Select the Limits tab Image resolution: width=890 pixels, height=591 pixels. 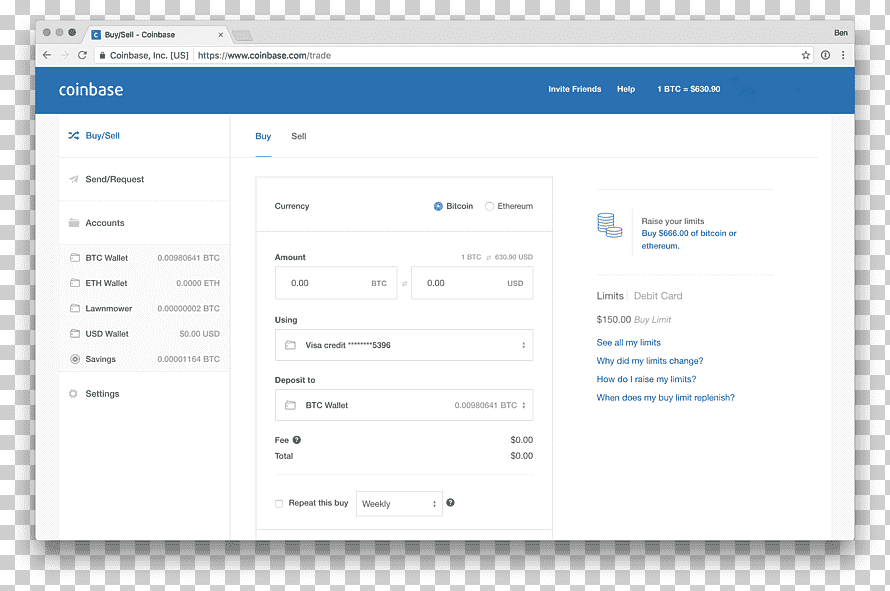tap(610, 296)
